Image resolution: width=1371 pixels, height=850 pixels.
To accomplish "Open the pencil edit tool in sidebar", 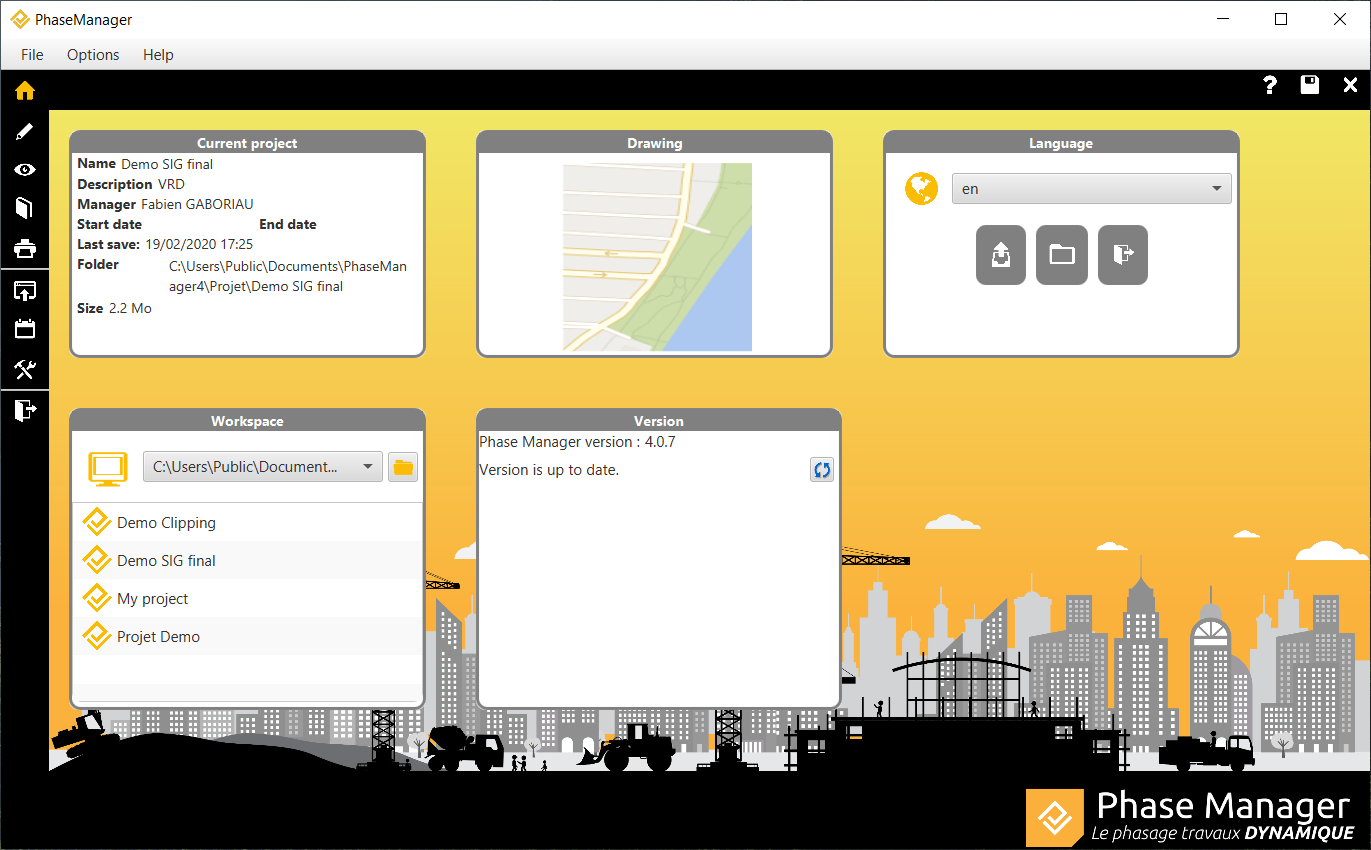I will tap(24, 131).
